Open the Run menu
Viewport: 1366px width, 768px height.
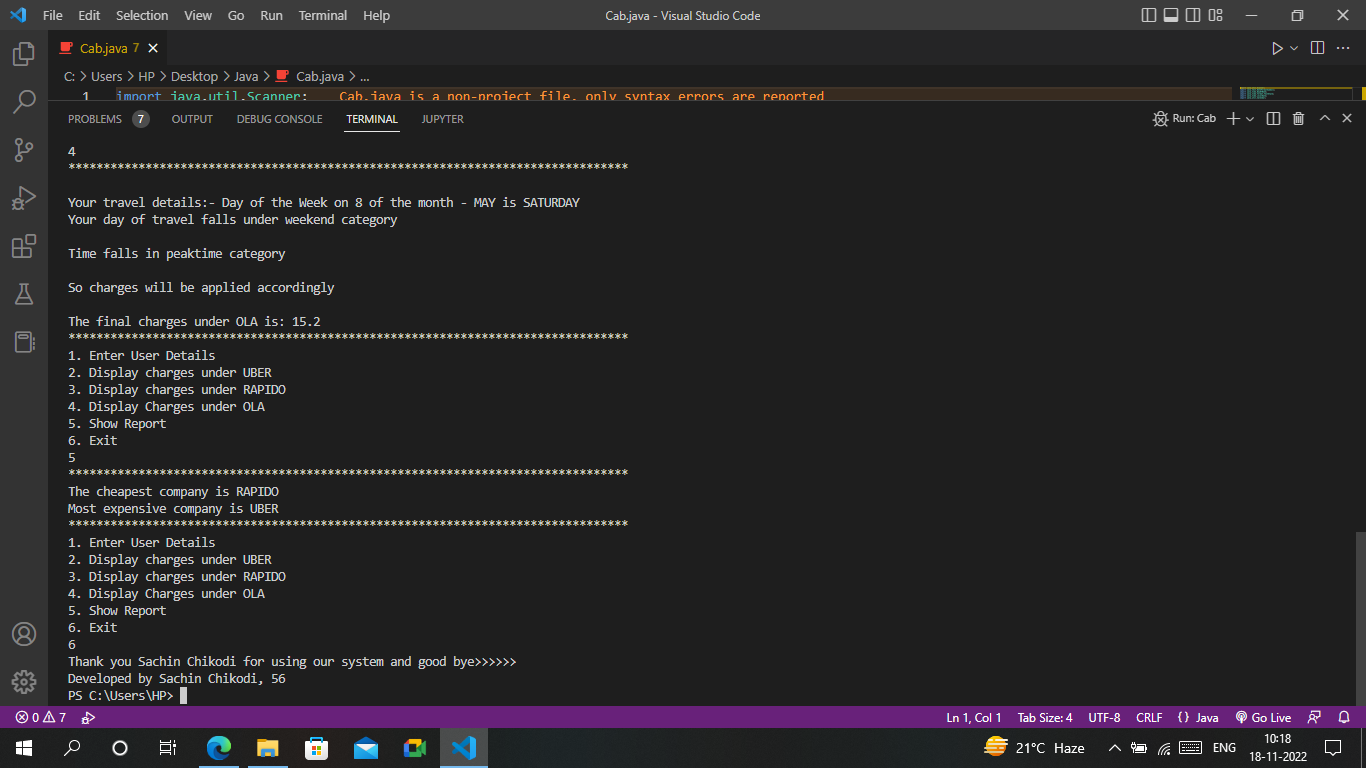pos(271,15)
